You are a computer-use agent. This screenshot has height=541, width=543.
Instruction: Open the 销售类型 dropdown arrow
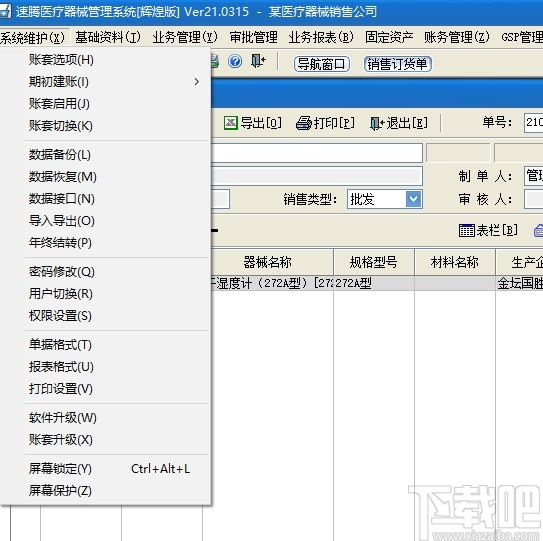[x=413, y=199]
